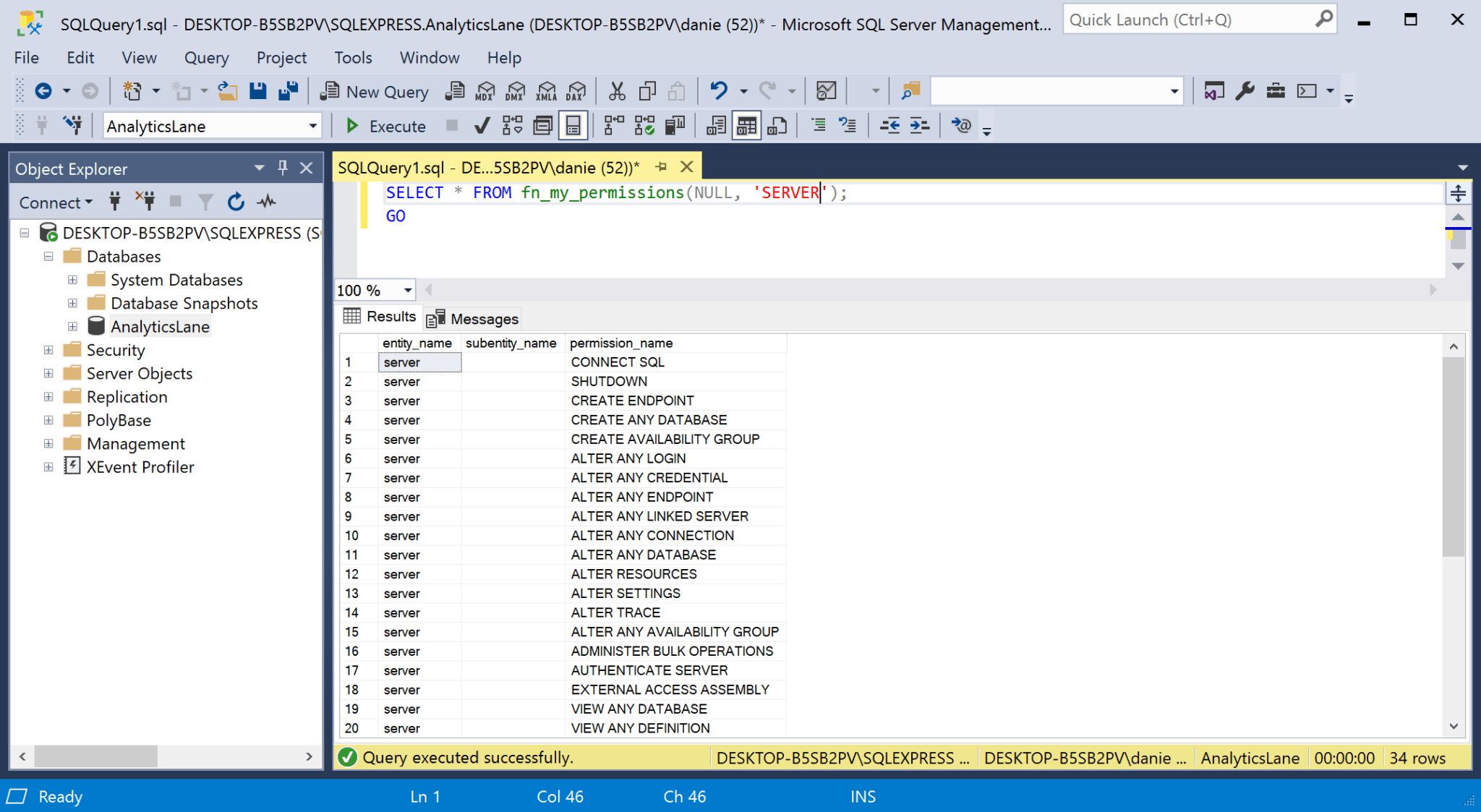Expand the Security tree node
The image size is (1481, 812).
(48, 350)
